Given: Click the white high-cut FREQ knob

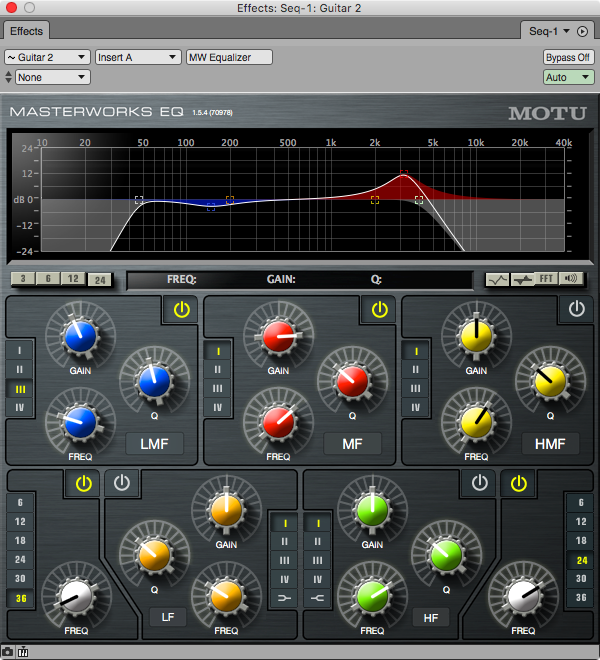Looking at the screenshot, I should click(523, 596).
